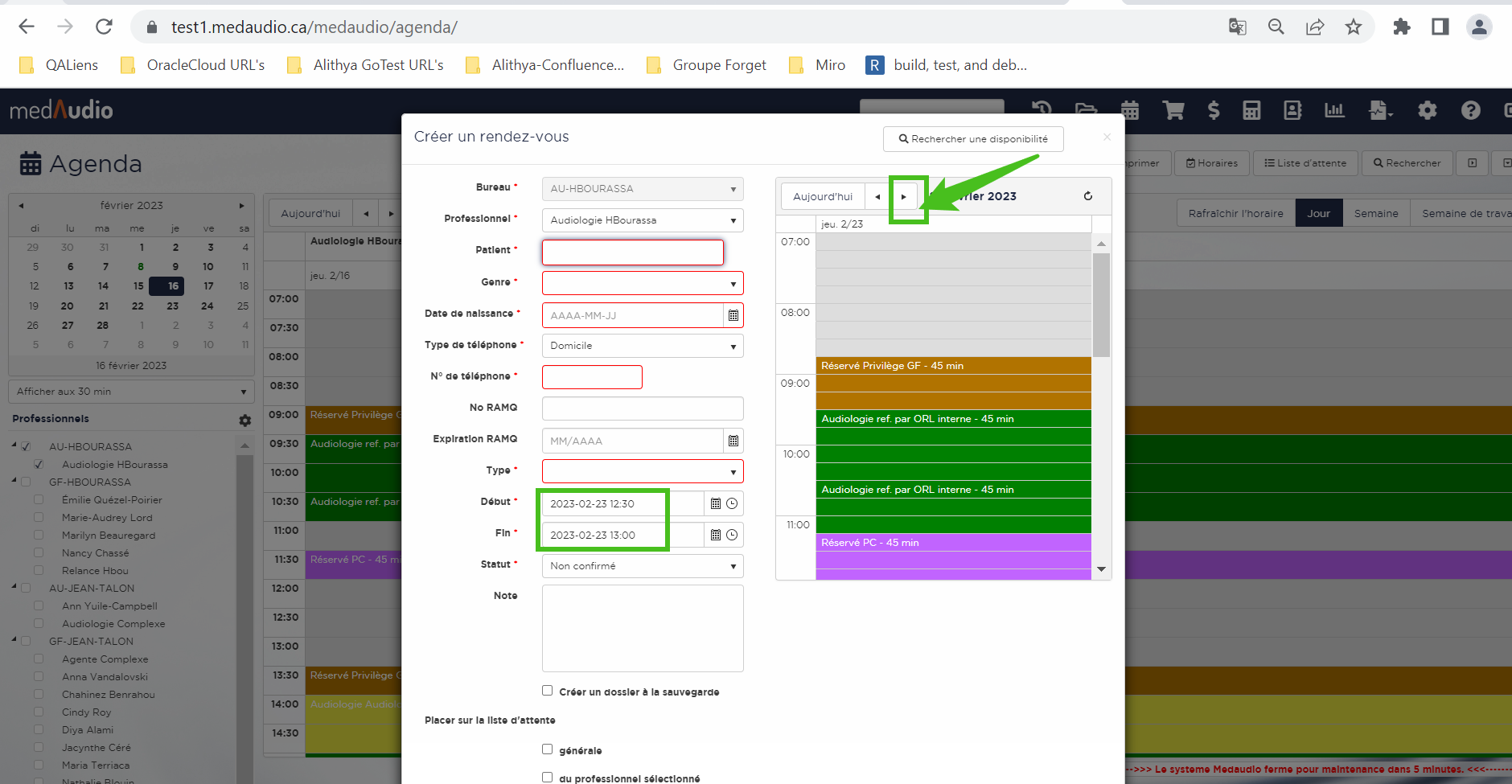This screenshot has width=1512, height=784.
Task: Enable the 'générale' waiting list checkbox
Action: tap(548, 749)
